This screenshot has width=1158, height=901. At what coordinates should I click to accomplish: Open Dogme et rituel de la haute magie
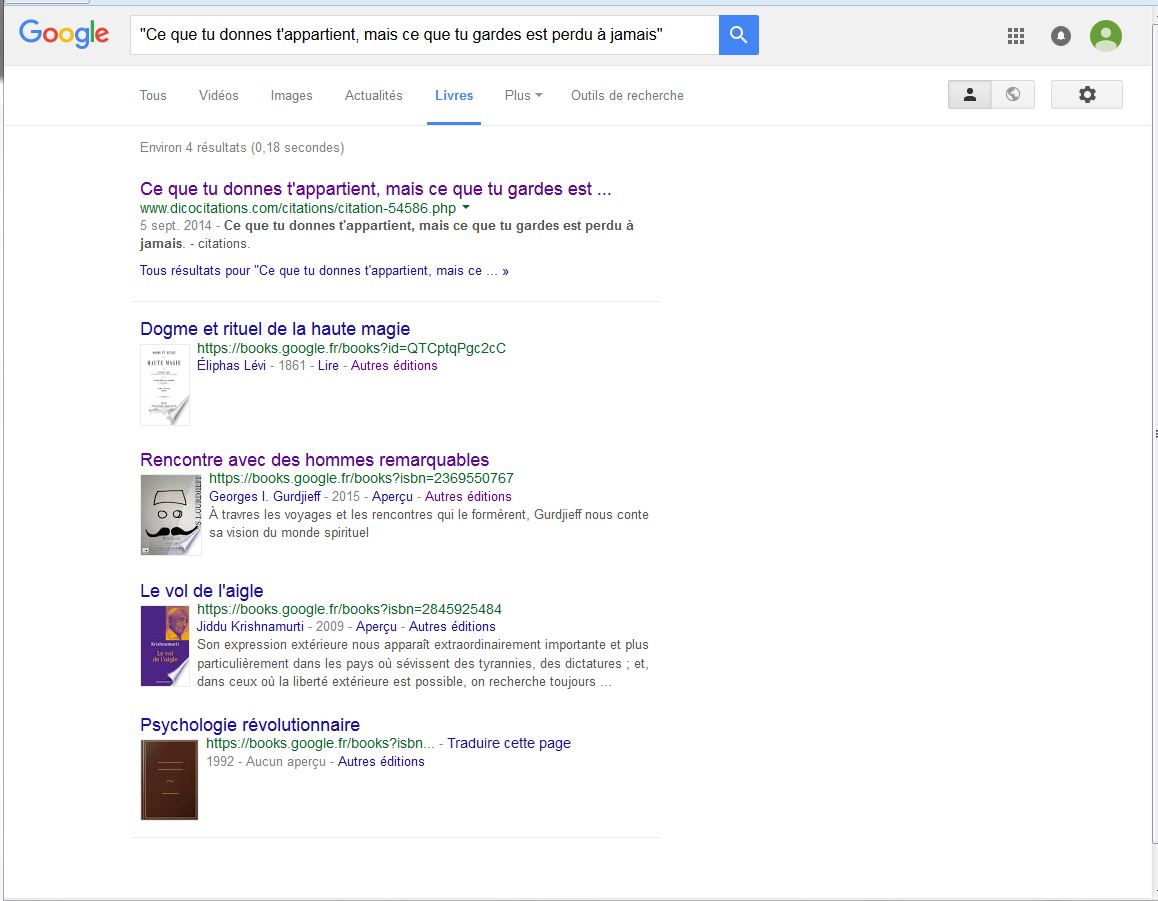(x=275, y=329)
